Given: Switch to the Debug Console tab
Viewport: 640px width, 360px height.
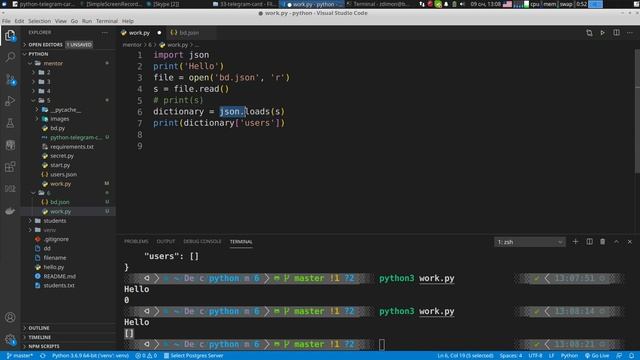Looking at the screenshot, I should (202, 242).
